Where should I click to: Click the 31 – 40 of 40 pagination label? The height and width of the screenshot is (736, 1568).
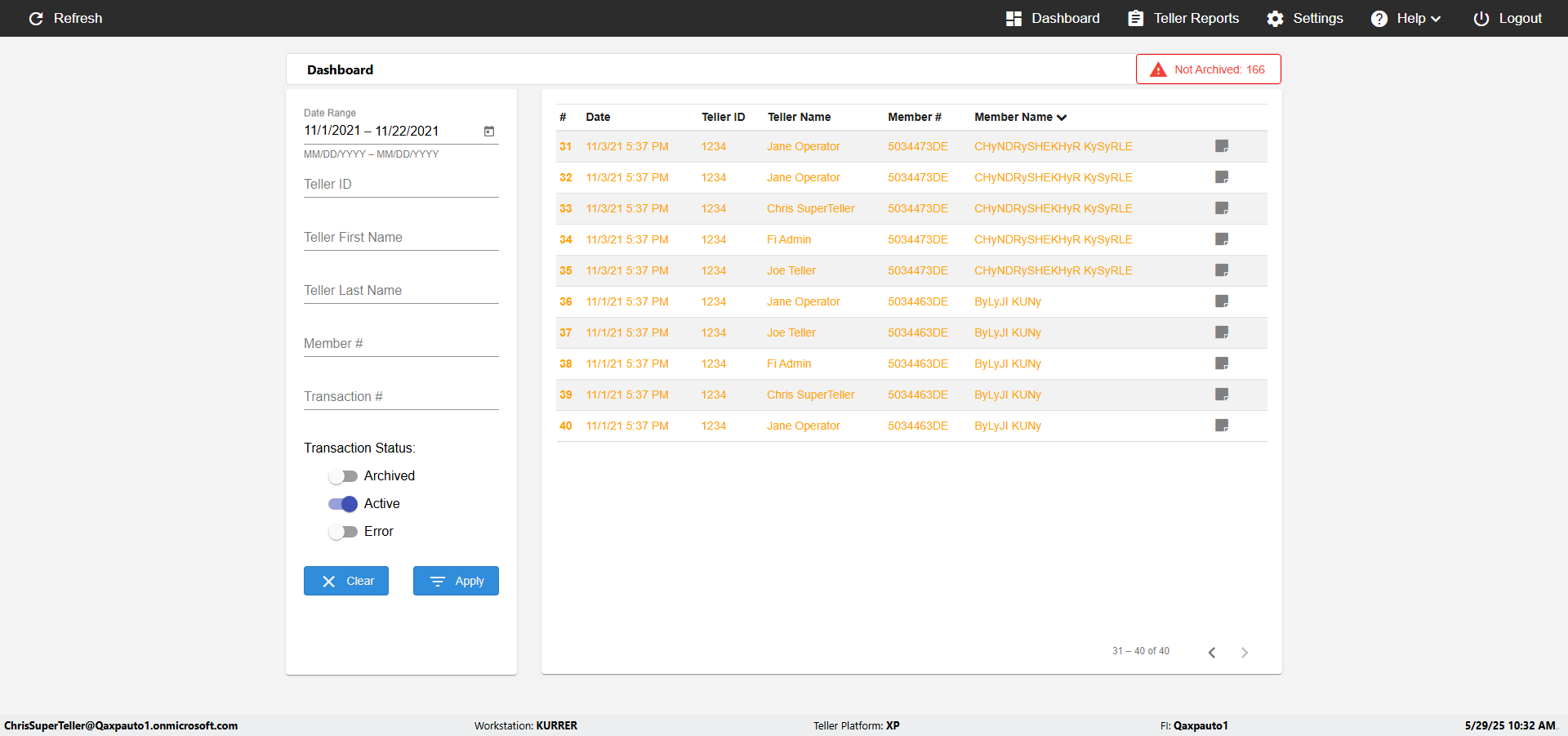[1141, 651]
